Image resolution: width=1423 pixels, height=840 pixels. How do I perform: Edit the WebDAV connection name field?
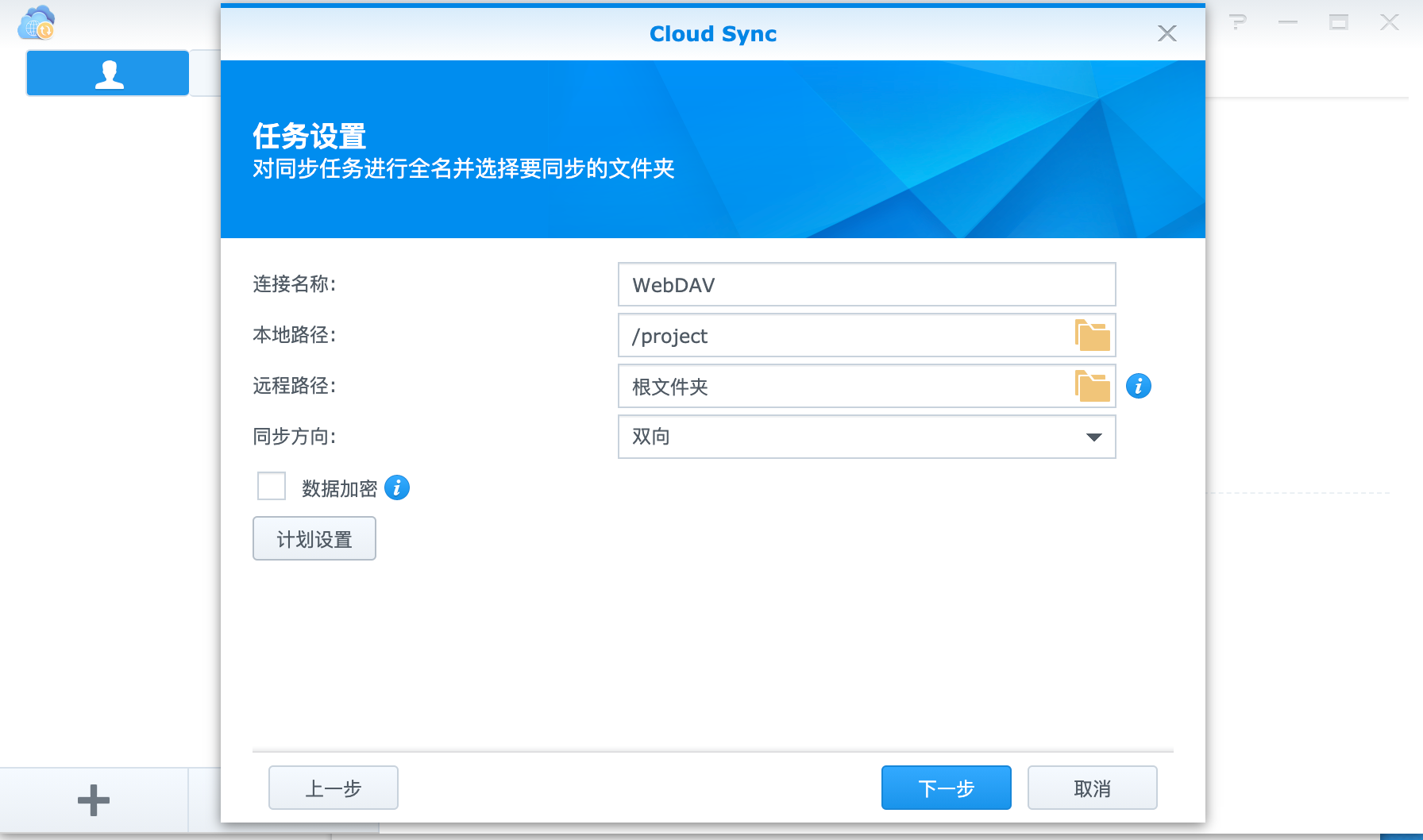(866, 284)
